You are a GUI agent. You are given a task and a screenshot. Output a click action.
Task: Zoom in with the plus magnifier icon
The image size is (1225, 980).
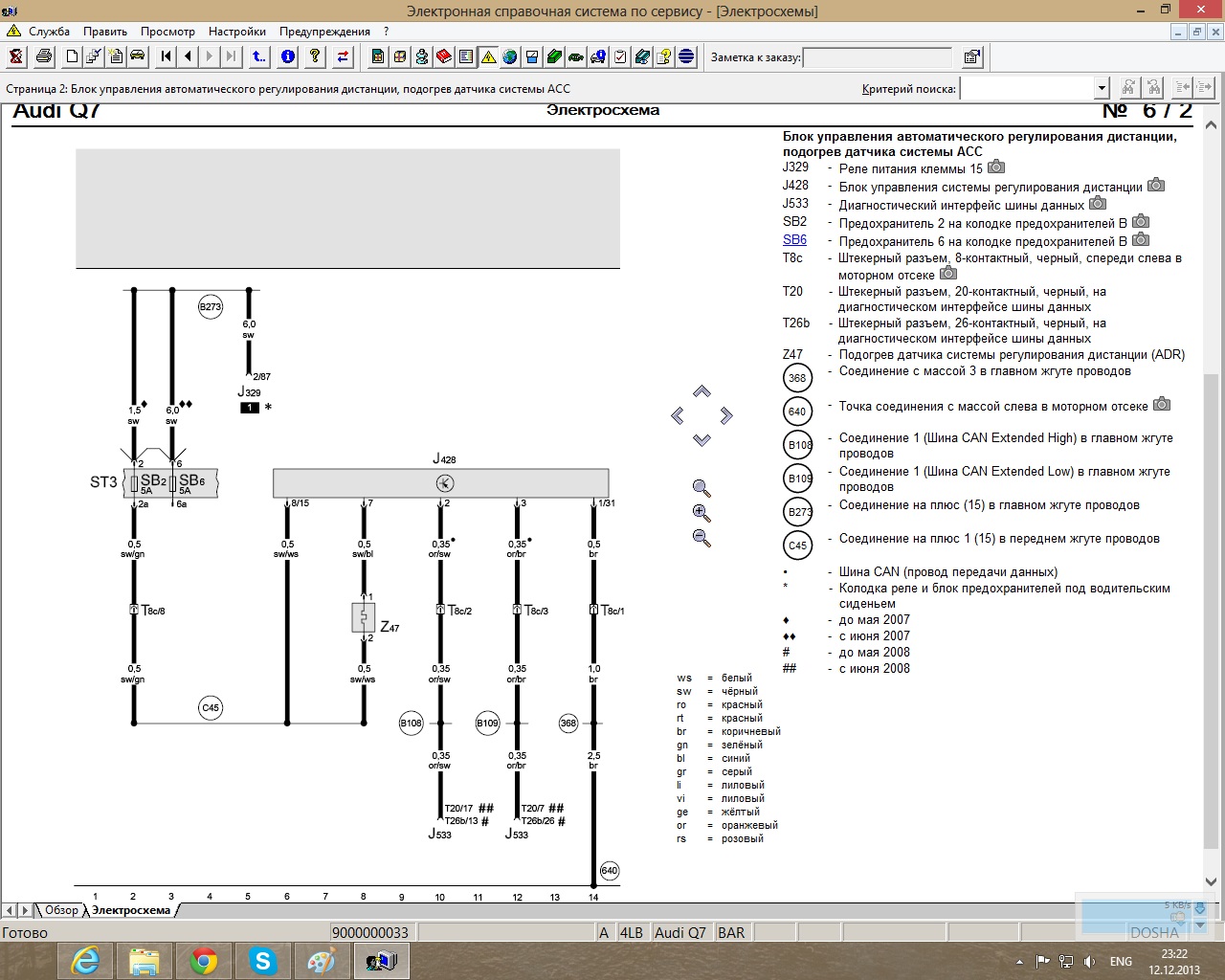point(702,513)
